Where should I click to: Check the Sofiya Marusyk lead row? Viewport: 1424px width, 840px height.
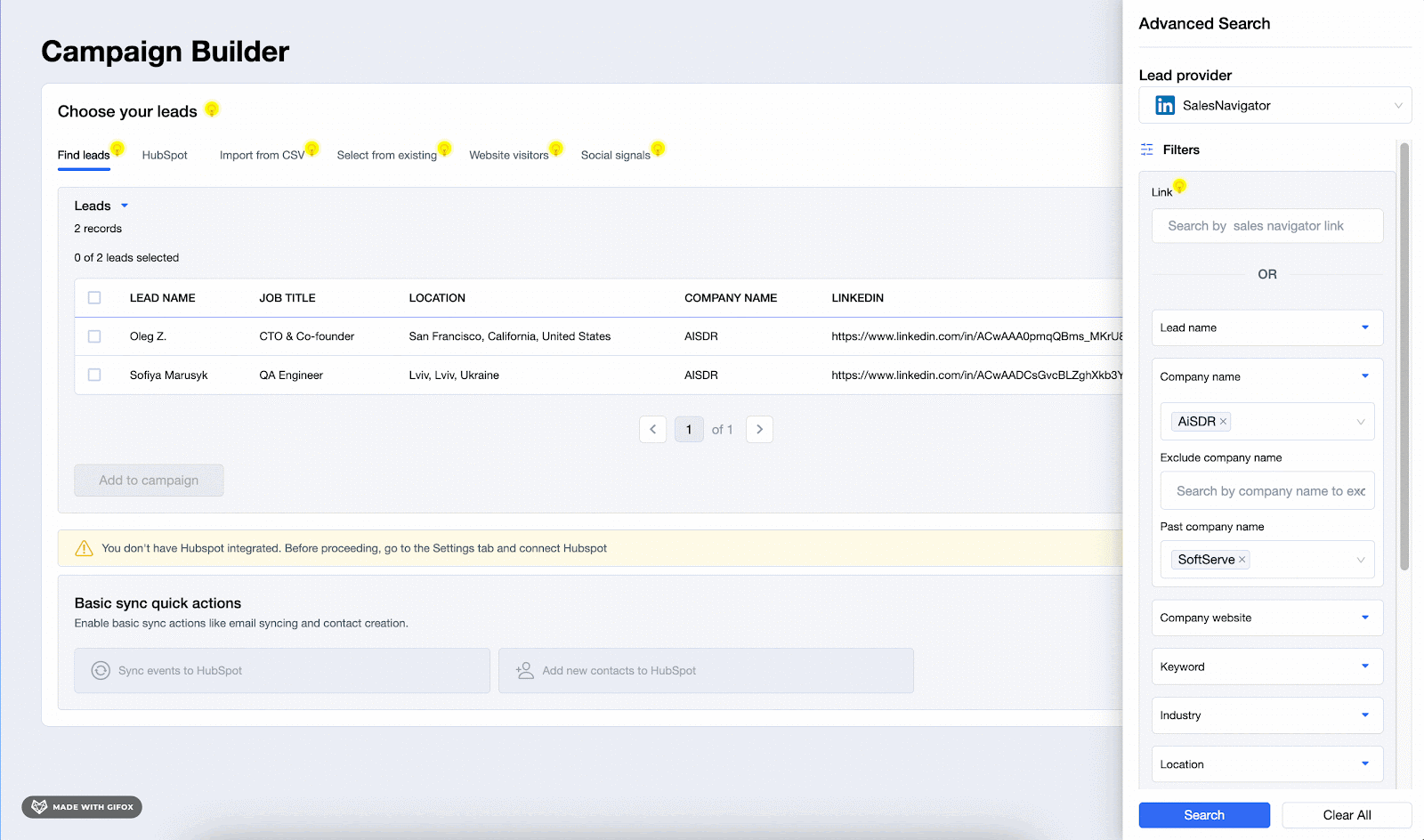(x=94, y=375)
